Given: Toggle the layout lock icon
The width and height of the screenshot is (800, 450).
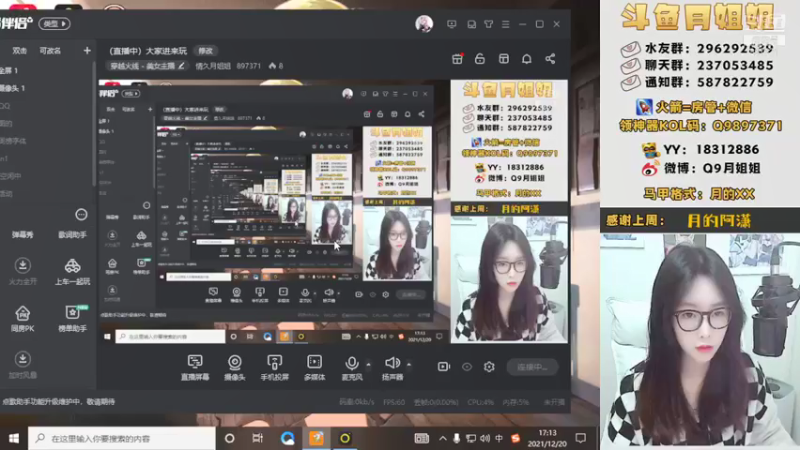Looking at the screenshot, I should 480,59.
